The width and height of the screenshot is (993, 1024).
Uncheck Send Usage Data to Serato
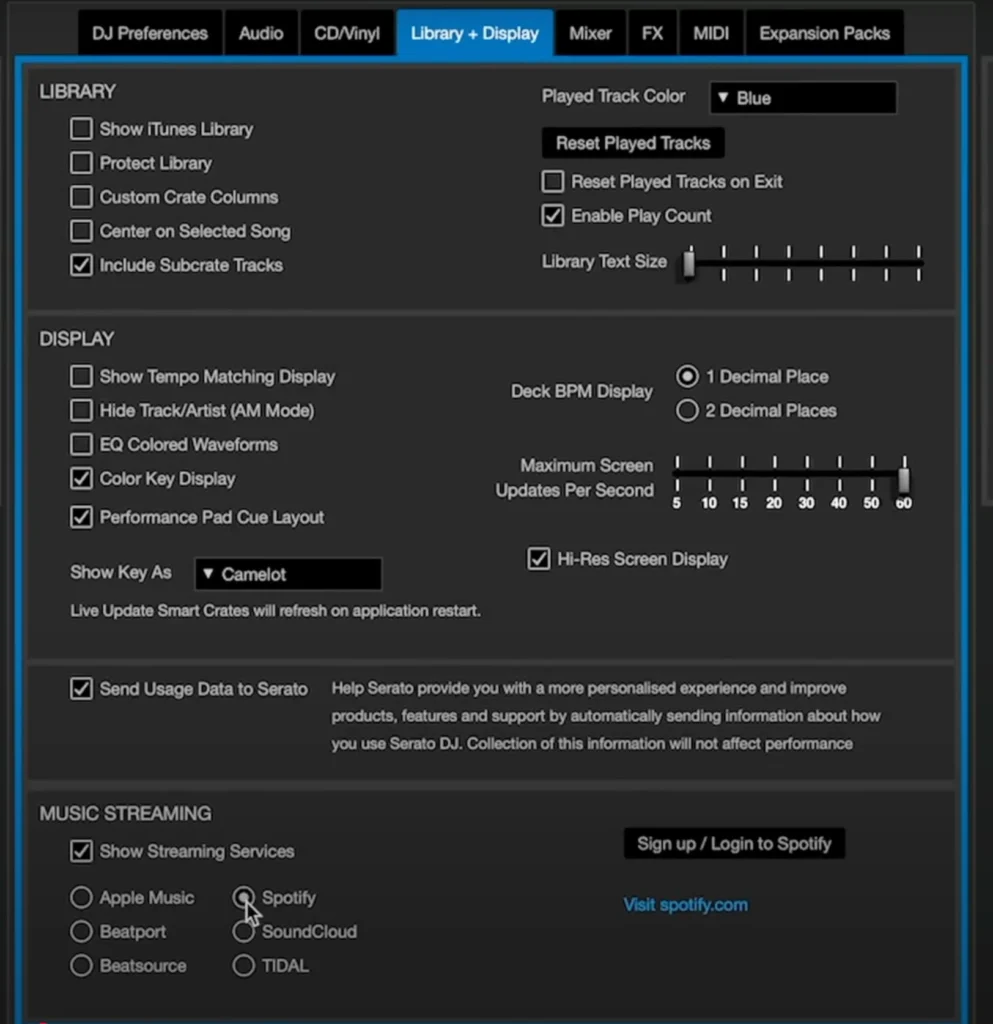coord(81,689)
